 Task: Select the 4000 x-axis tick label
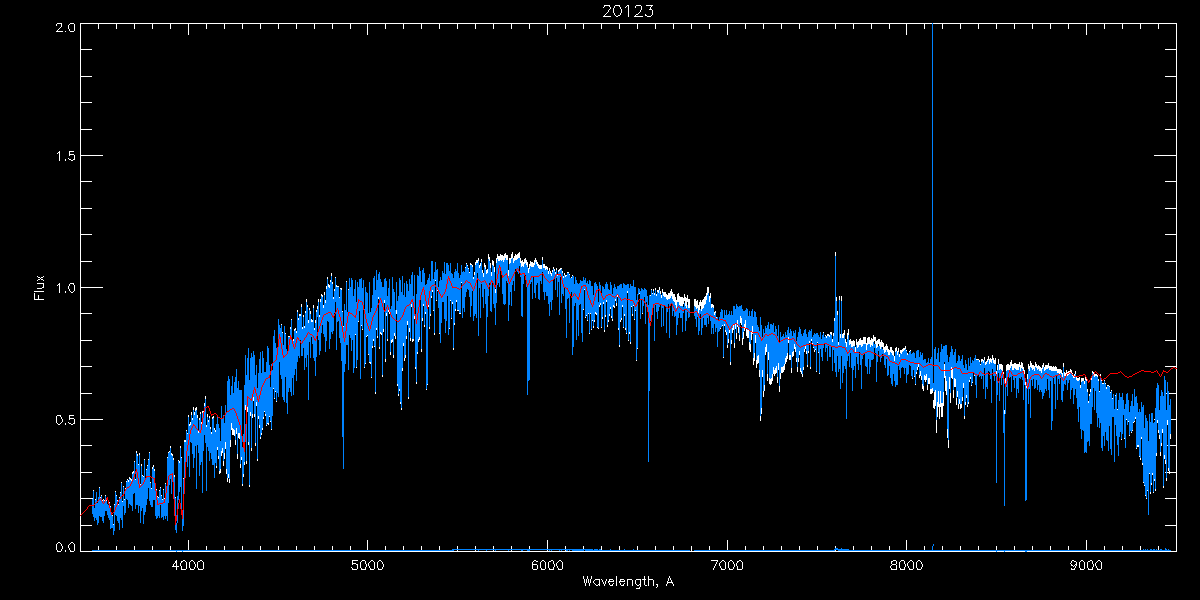(x=188, y=564)
